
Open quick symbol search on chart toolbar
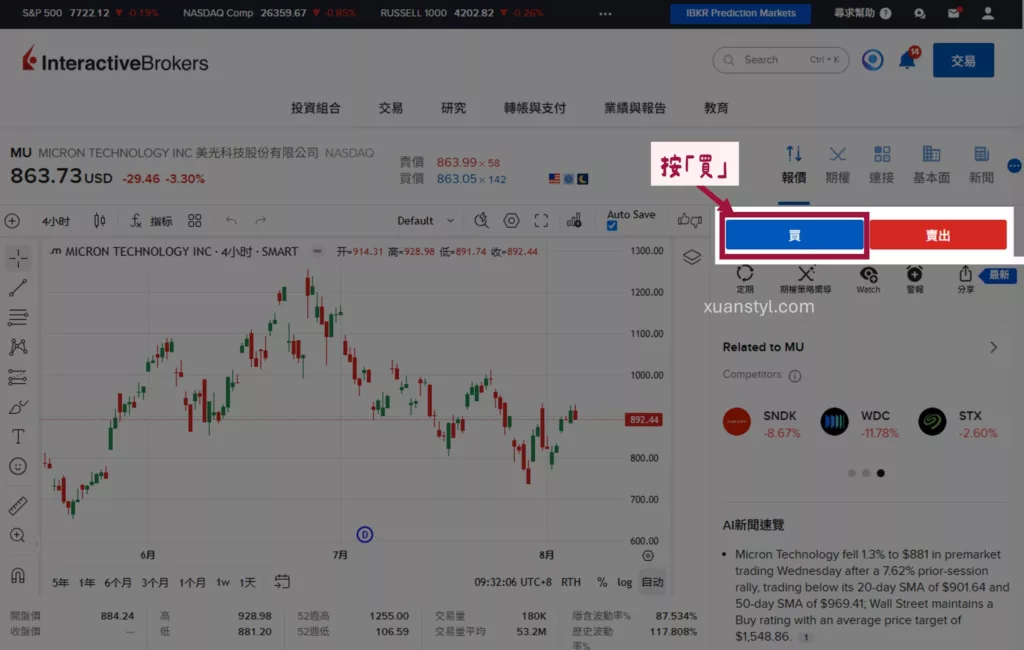pyautogui.click(x=481, y=221)
